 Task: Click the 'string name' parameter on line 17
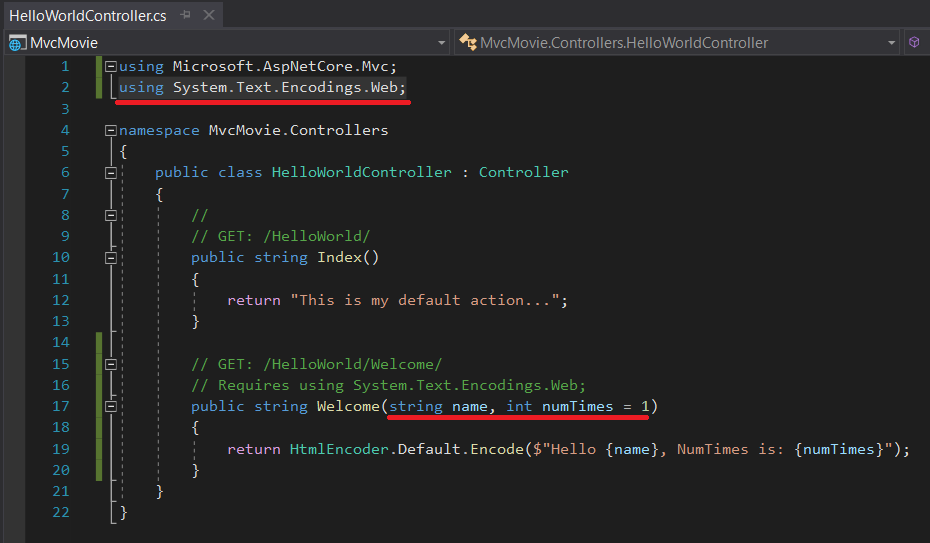(x=438, y=406)
